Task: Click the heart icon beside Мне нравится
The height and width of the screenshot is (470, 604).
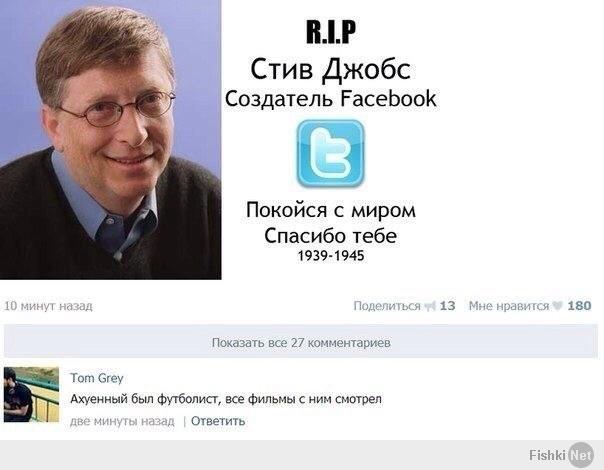Action: click(x=557, y=306)
